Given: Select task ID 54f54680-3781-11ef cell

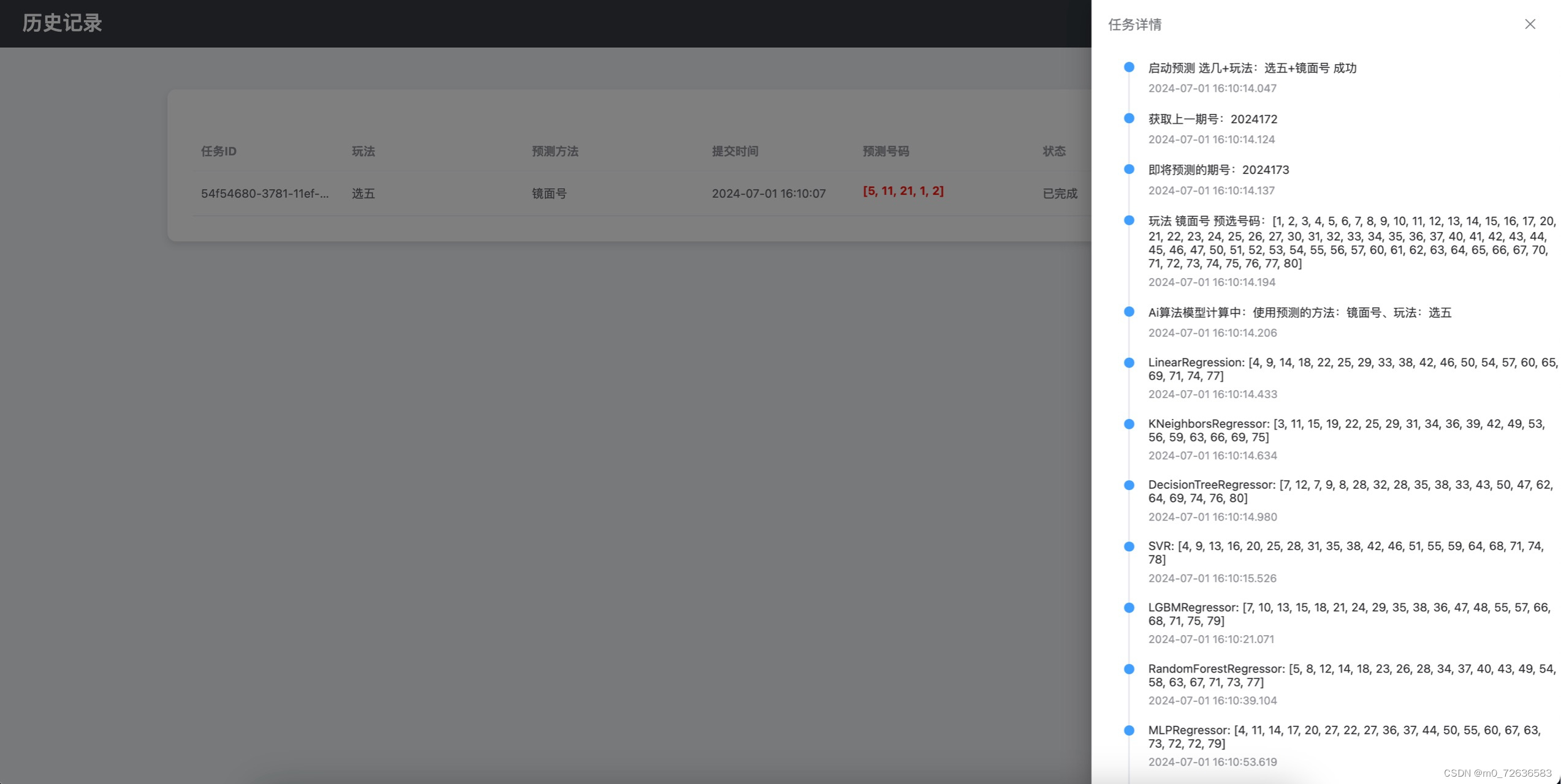Looking at the screenshot, I should pos(265,194).
